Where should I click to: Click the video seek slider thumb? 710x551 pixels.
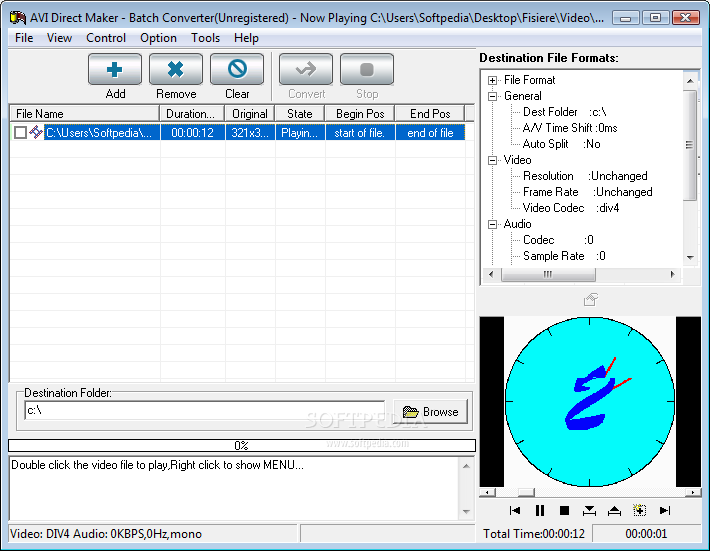[x=526, y=492]
